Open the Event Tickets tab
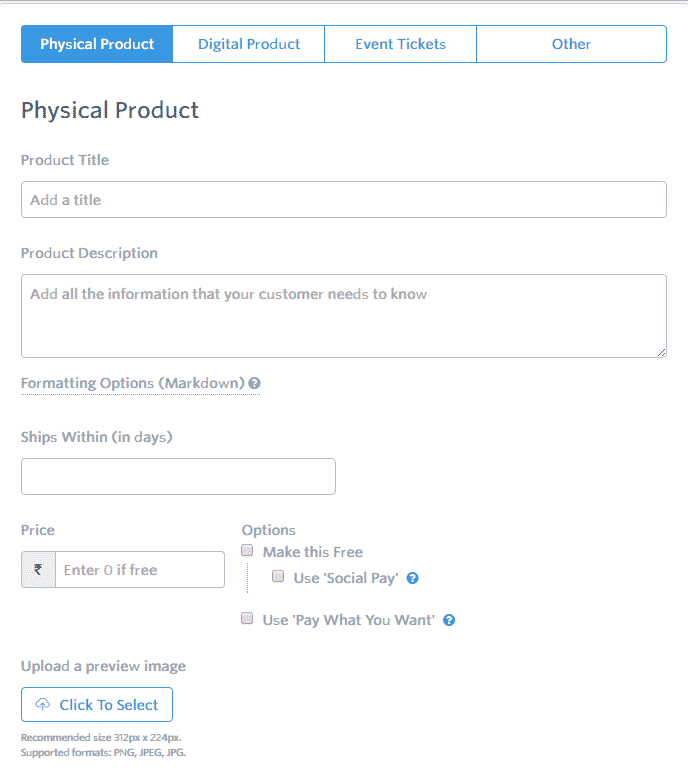The height and width of the screenshot is (770, 688). [x=400, y=44]
